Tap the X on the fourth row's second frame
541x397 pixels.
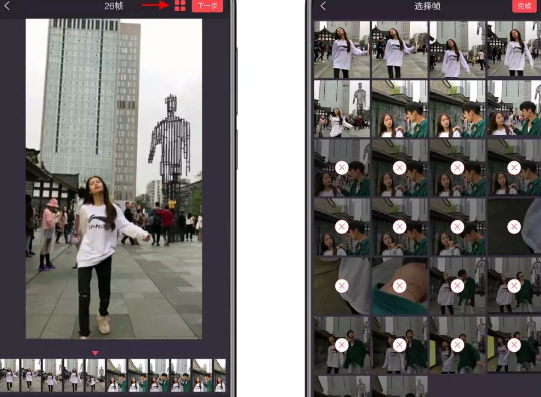point(400,227)
